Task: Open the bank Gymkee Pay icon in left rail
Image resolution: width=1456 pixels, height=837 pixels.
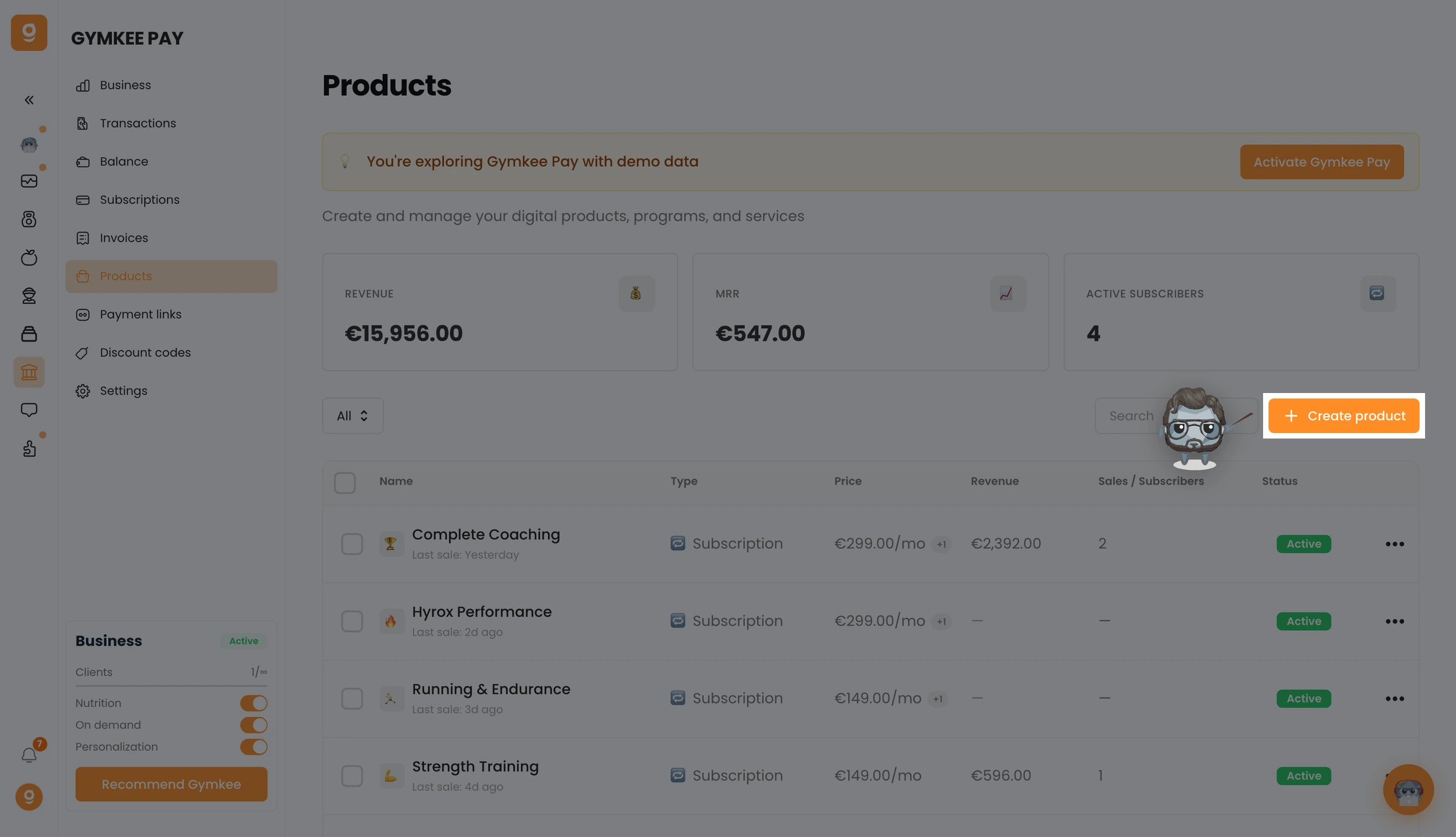Action: (29, 372)
